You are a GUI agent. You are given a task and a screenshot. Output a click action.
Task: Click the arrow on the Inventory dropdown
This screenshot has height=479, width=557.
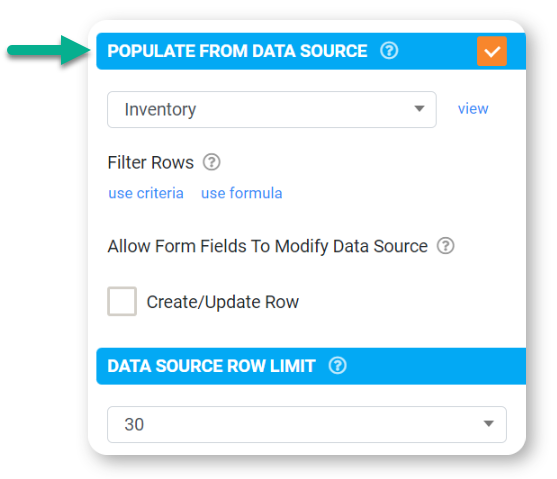(x=420, y=108)
